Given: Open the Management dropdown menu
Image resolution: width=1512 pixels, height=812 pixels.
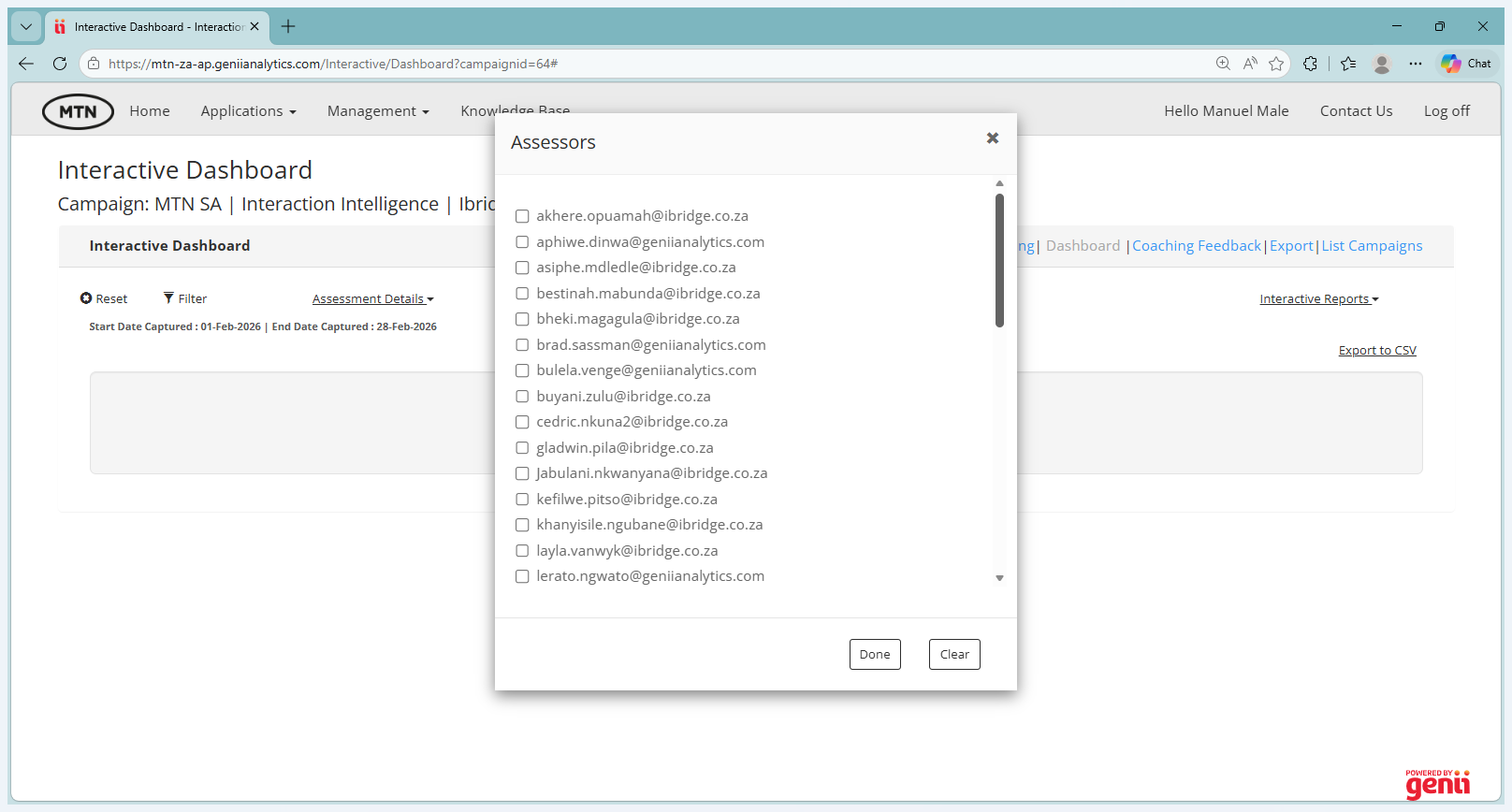Looking at the screenshot, I should pos(377,111).
